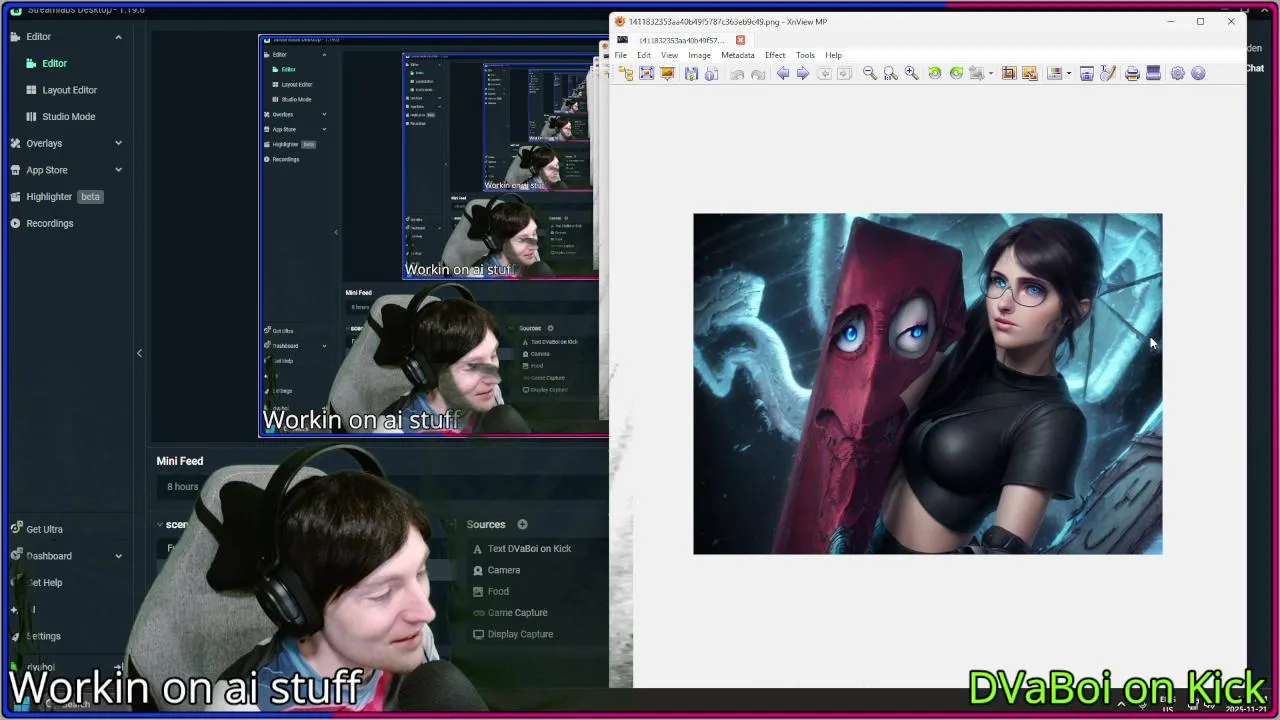This screenshot has height=720, width=1280.
Task: Select the Food source
Action: [x=498, y=591]
